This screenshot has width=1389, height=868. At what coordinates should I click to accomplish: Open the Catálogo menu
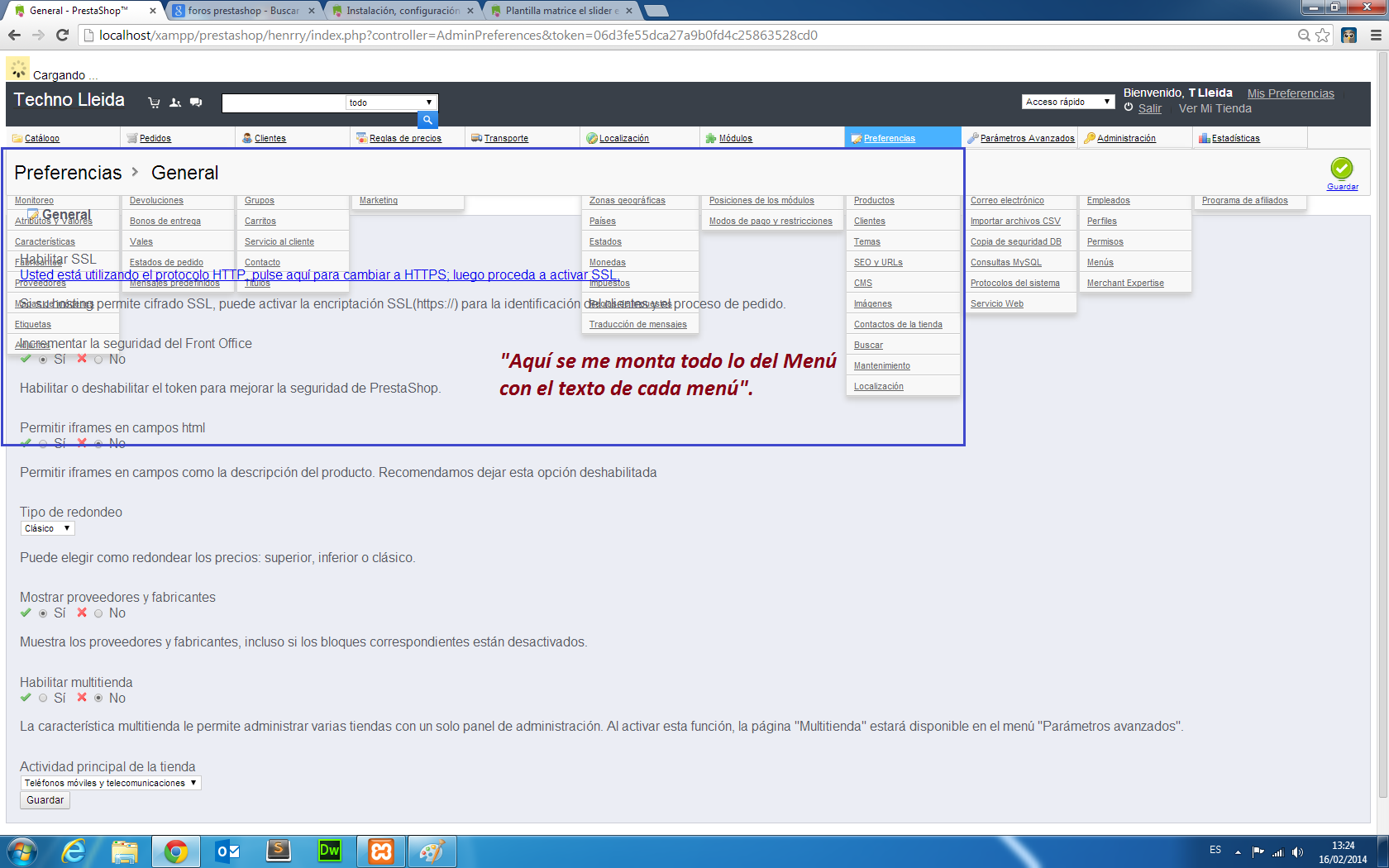pyautogui.click(x=42, y=138)
